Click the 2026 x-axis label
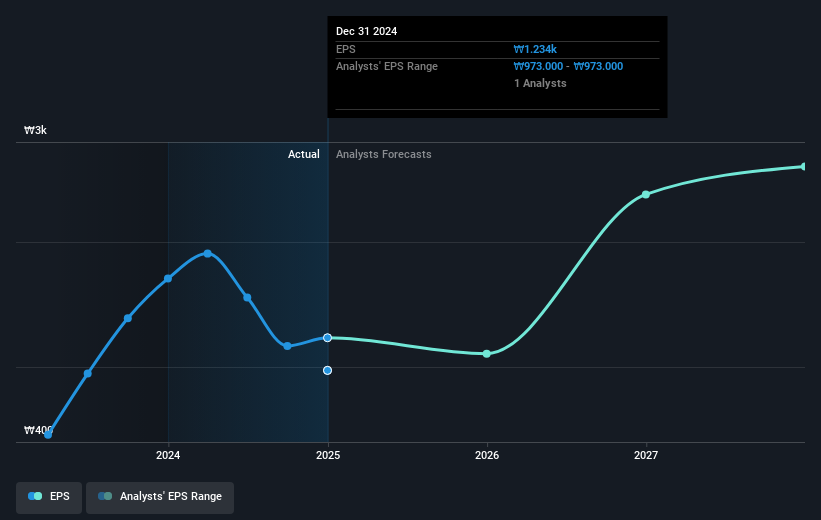 point(487,455)
